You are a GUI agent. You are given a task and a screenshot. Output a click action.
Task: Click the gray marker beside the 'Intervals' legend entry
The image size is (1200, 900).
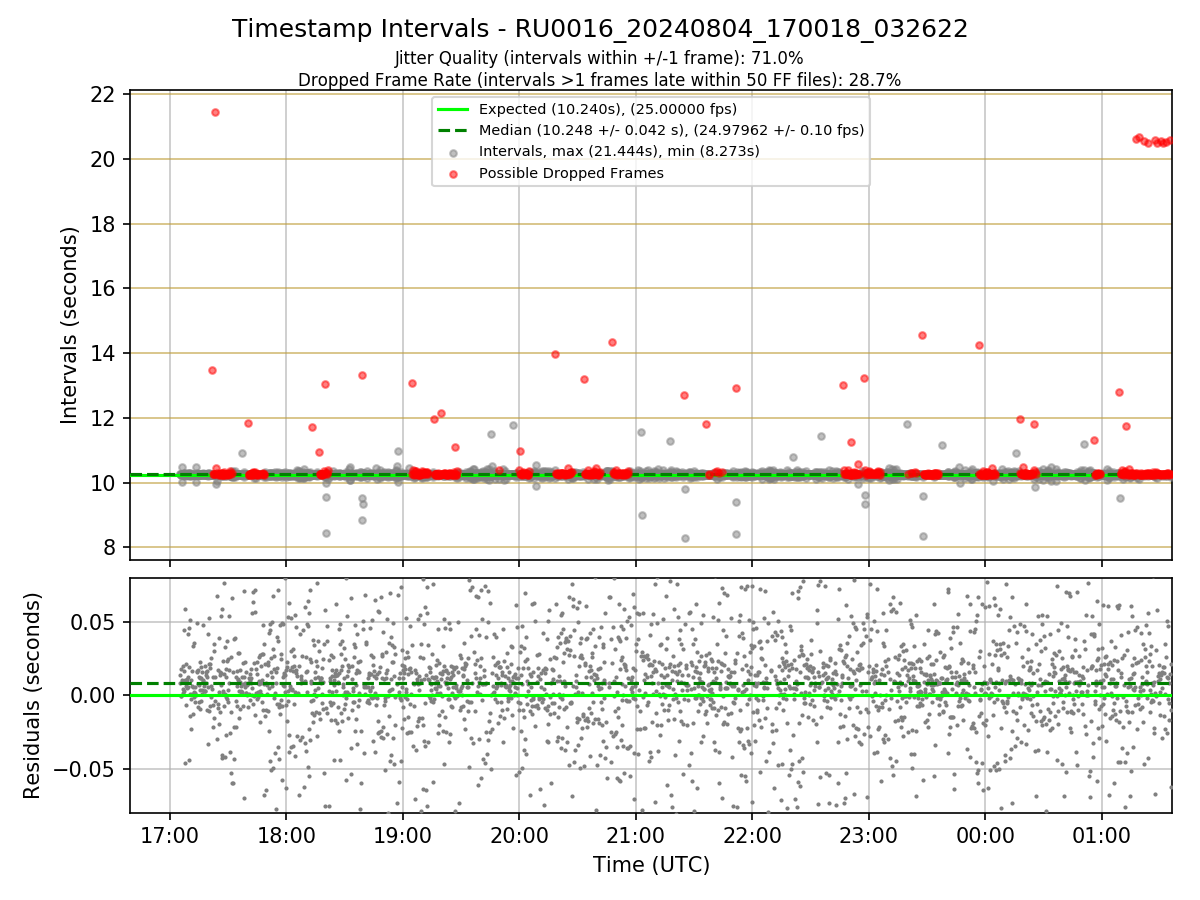pos(454,152)
